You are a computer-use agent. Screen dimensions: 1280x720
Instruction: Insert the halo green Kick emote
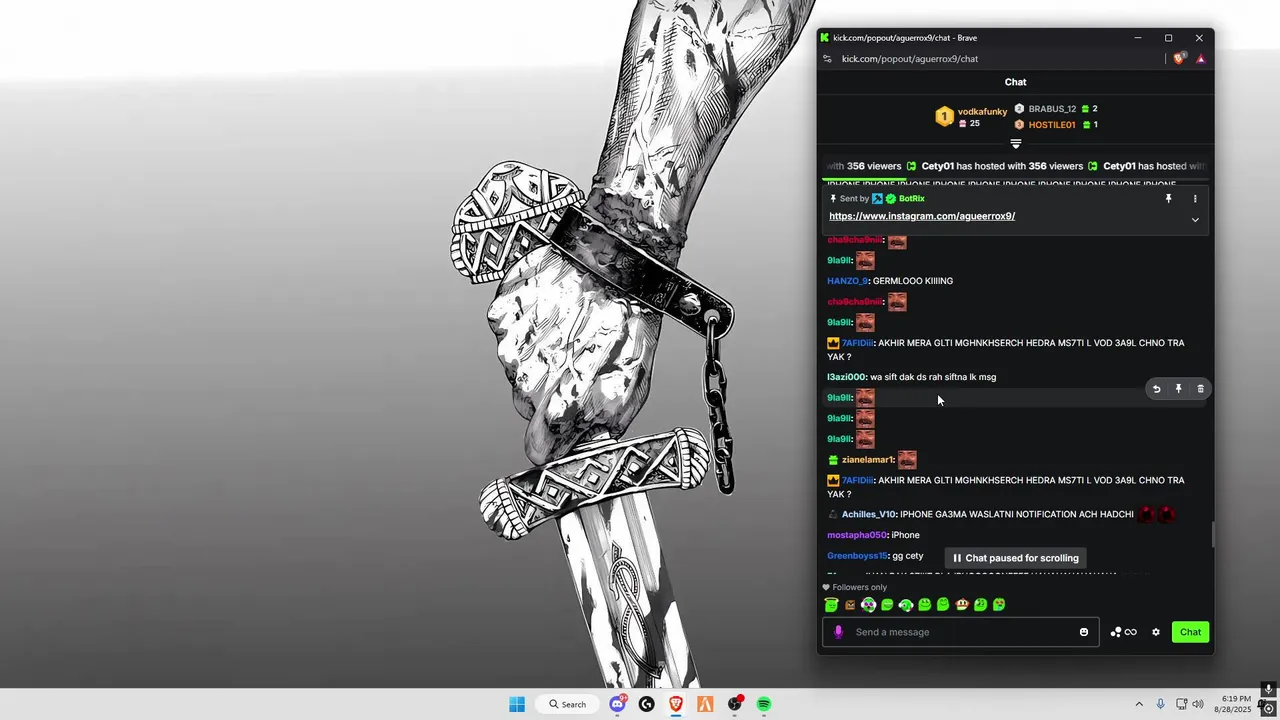click(x=831, y=604)
